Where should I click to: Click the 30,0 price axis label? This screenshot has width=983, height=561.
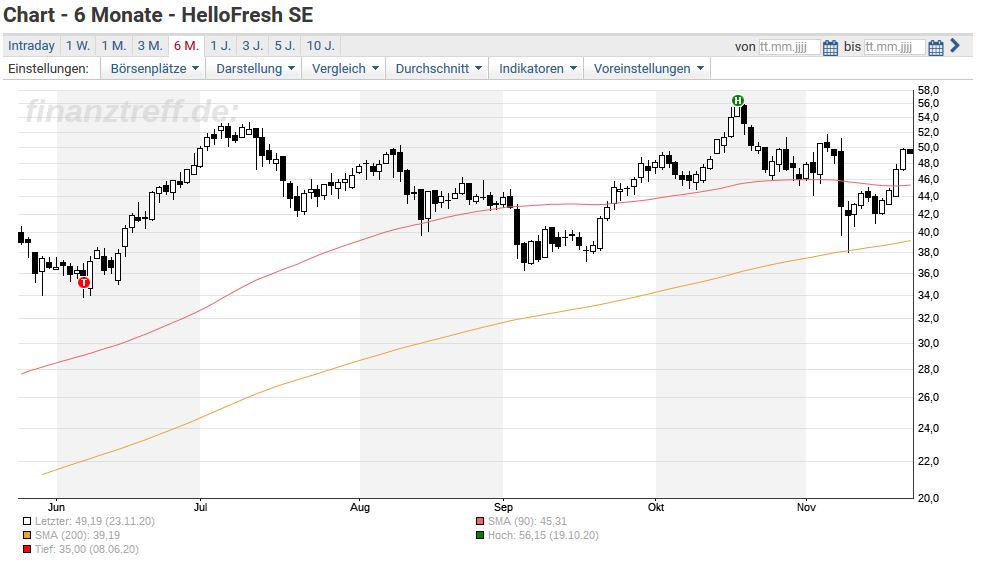928,343
